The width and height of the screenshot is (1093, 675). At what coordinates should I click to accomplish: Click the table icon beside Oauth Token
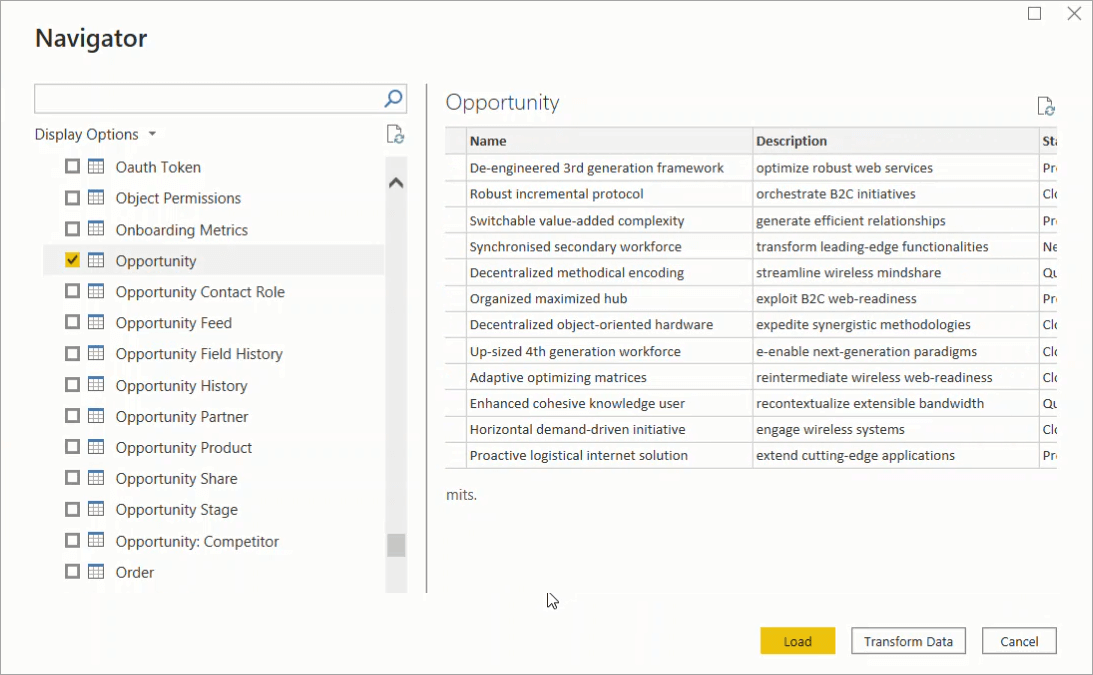(95, 167)
